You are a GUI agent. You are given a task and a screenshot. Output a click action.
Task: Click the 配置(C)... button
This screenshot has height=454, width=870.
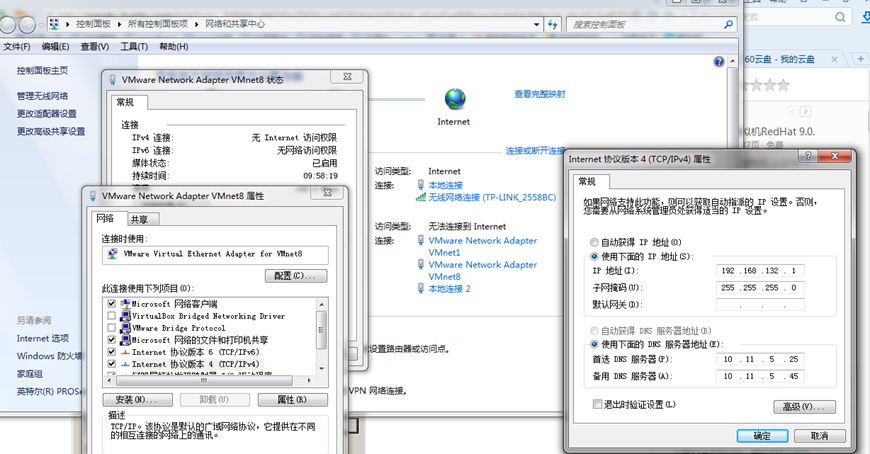pos(296,276)
